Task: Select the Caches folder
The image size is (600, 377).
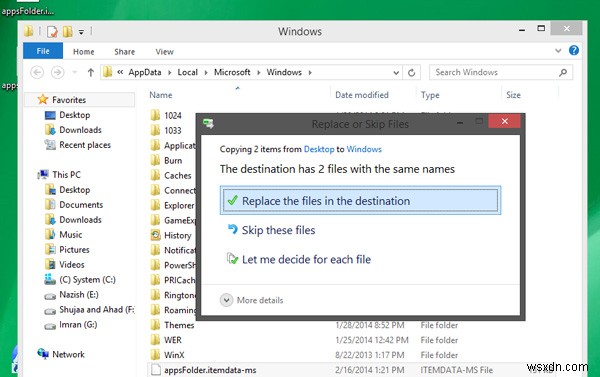Action: pos(178,175)
